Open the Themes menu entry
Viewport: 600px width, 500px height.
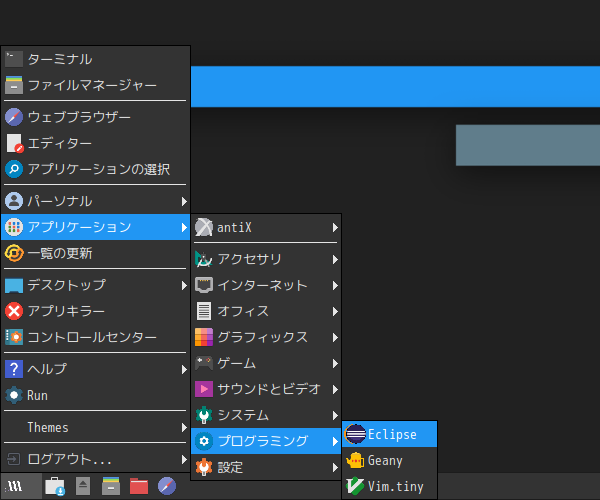coord(96,427)
